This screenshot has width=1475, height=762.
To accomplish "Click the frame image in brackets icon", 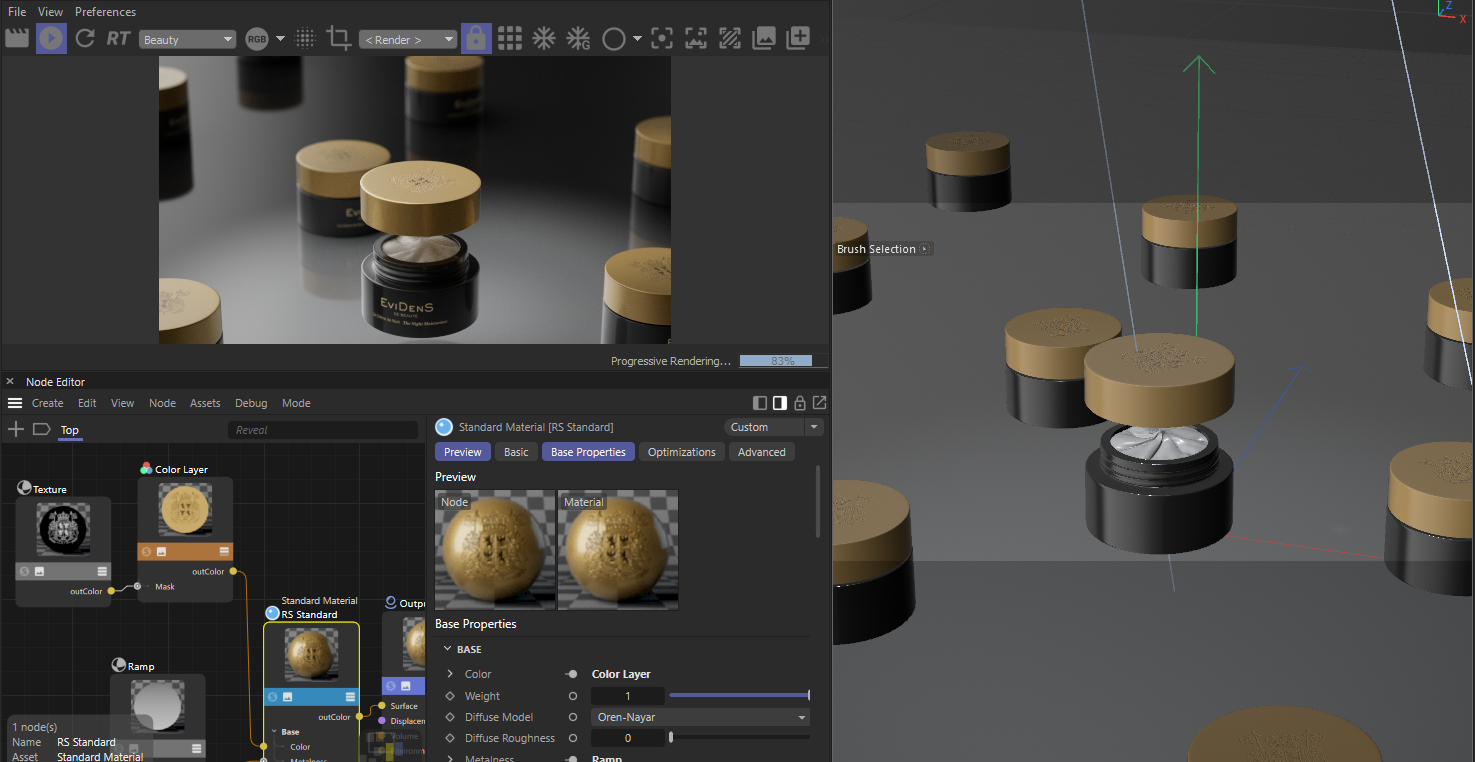I will pyautogui.click(x=696, y=38).
